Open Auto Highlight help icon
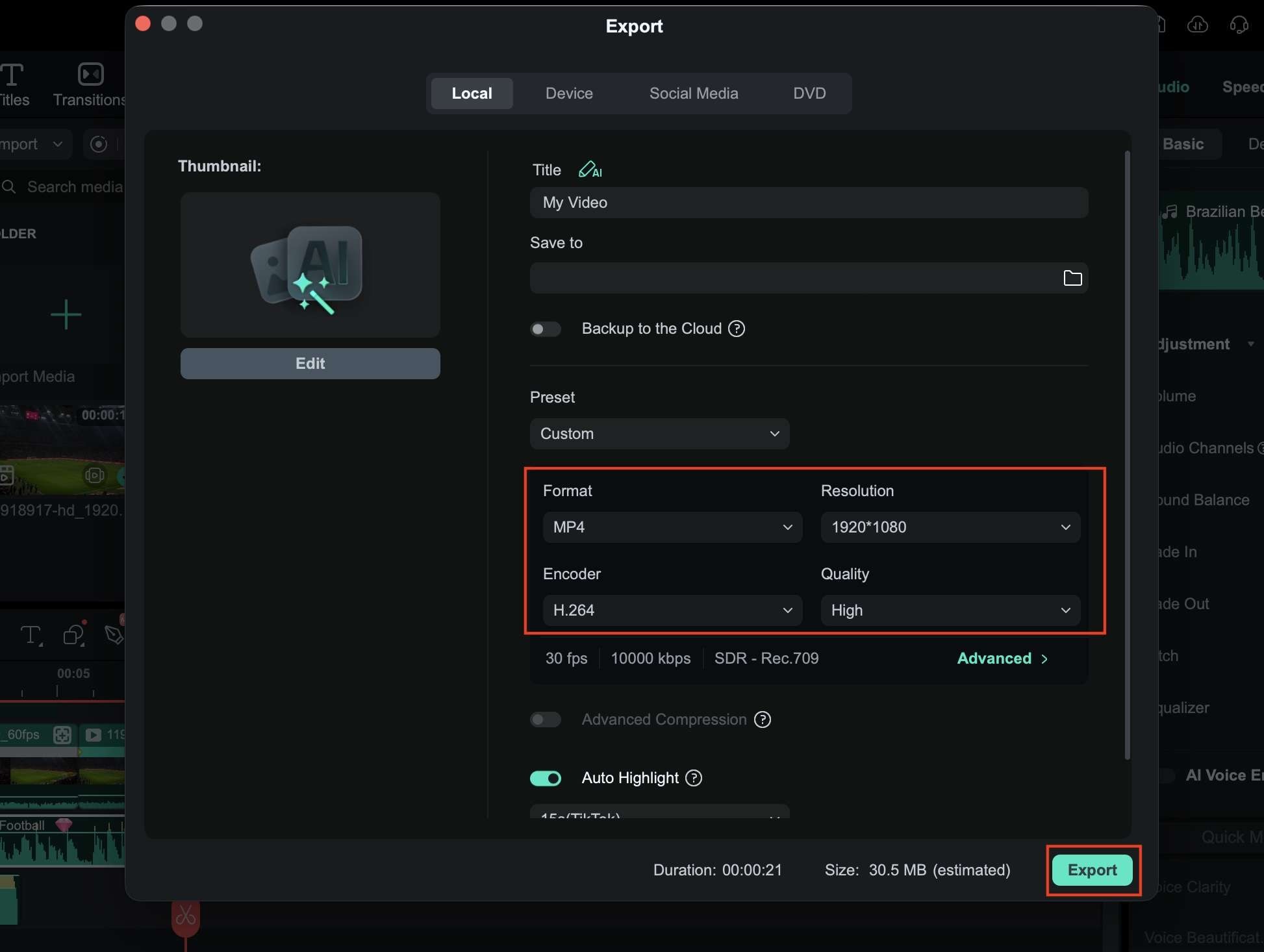This screenshot has height=952, width=1264. pos(694,778)
